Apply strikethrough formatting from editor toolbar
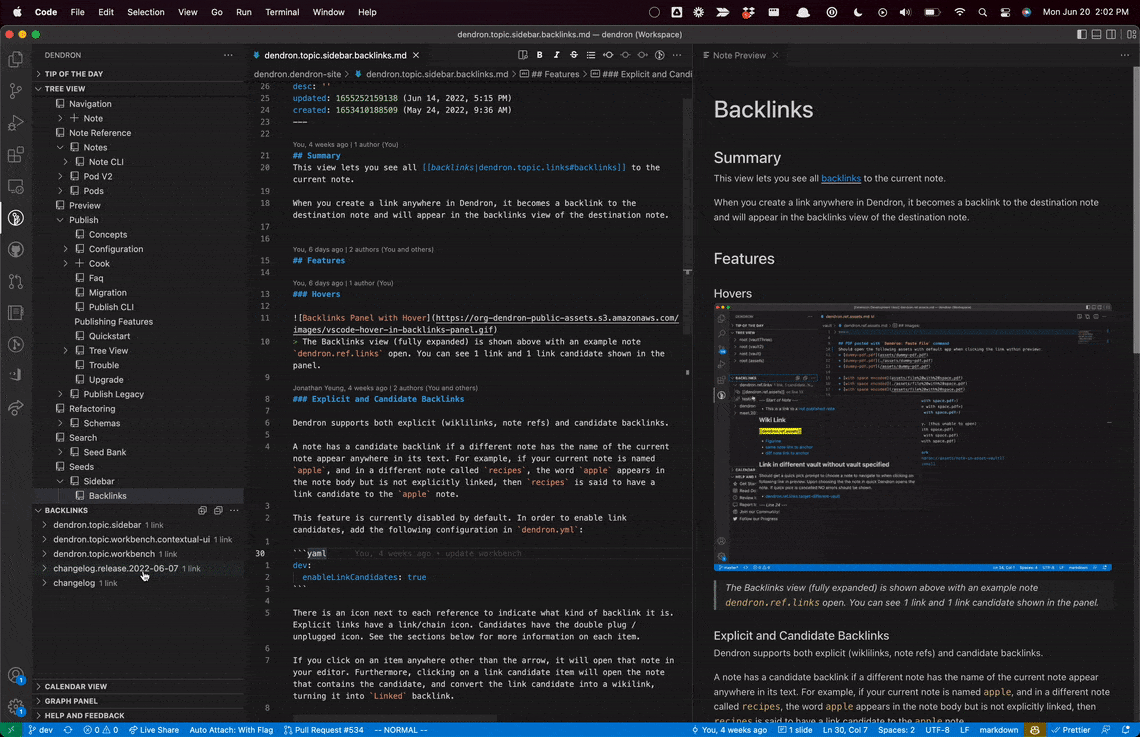Image resolution: width=1140 pixels, height=737 pixels. click(574, 55)
